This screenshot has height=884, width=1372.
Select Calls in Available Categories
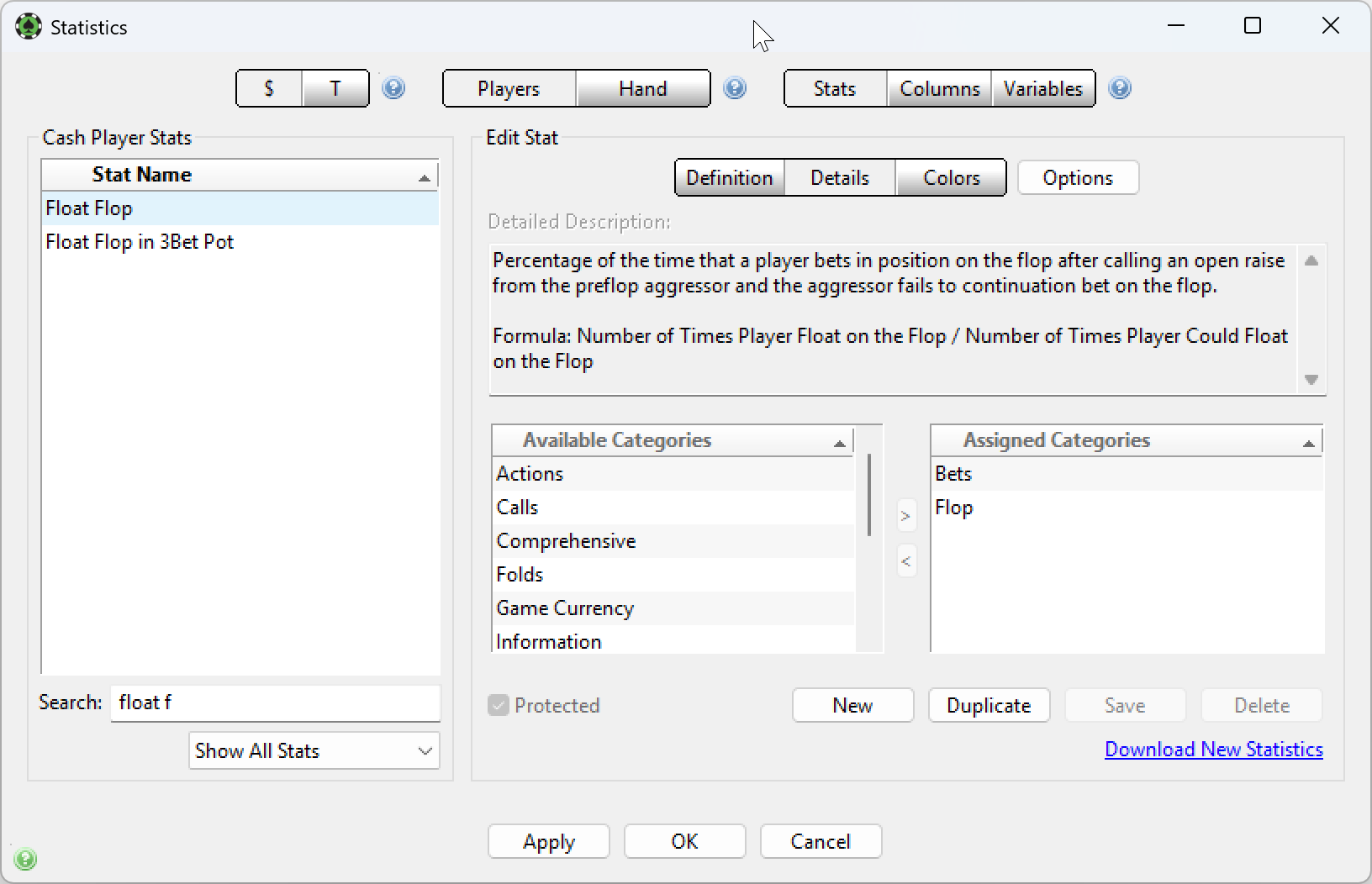(x=673, y=508)
